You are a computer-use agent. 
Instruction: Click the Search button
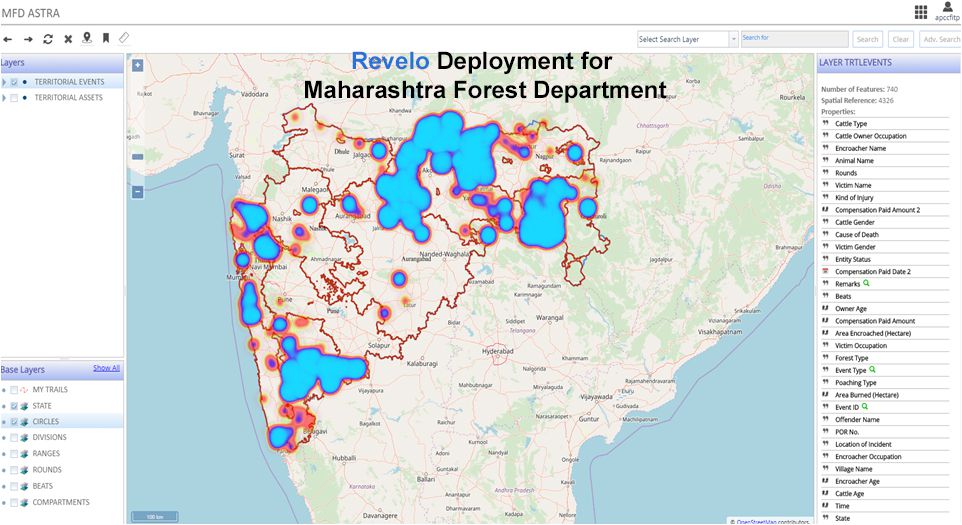pyautogui.click(x=867, y=39)
